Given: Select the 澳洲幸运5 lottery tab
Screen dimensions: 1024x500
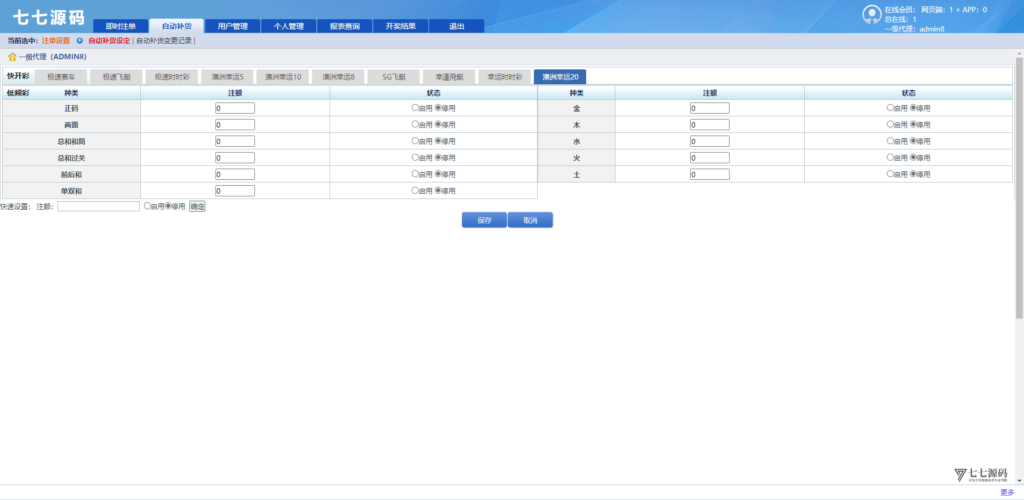Looking at the screenshot, I should [x=227, y=77].
